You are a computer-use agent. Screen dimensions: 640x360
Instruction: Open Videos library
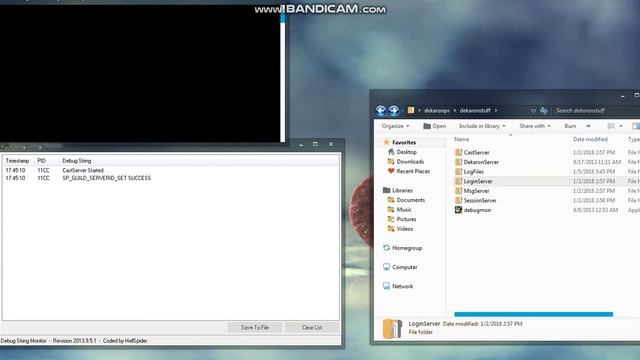click(x=405, y=229)
